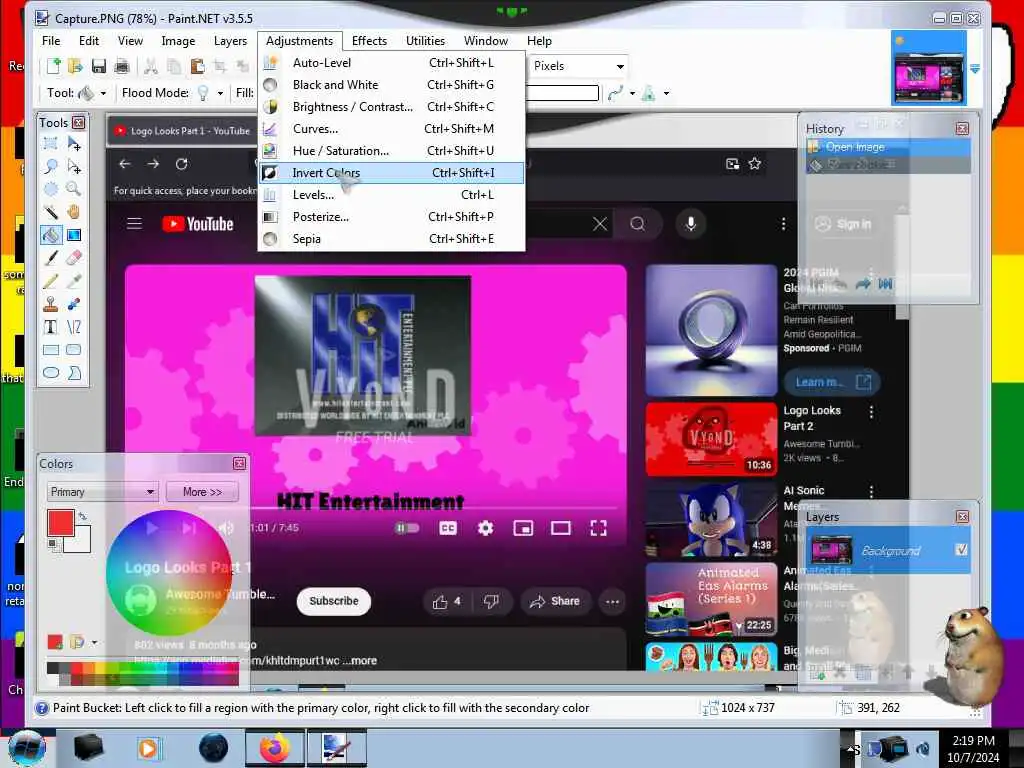Image resolution: width=1024 pixels, height=768 pixels.
Task: Open Firefox from the taskbar
Action: tap(275, 748)
